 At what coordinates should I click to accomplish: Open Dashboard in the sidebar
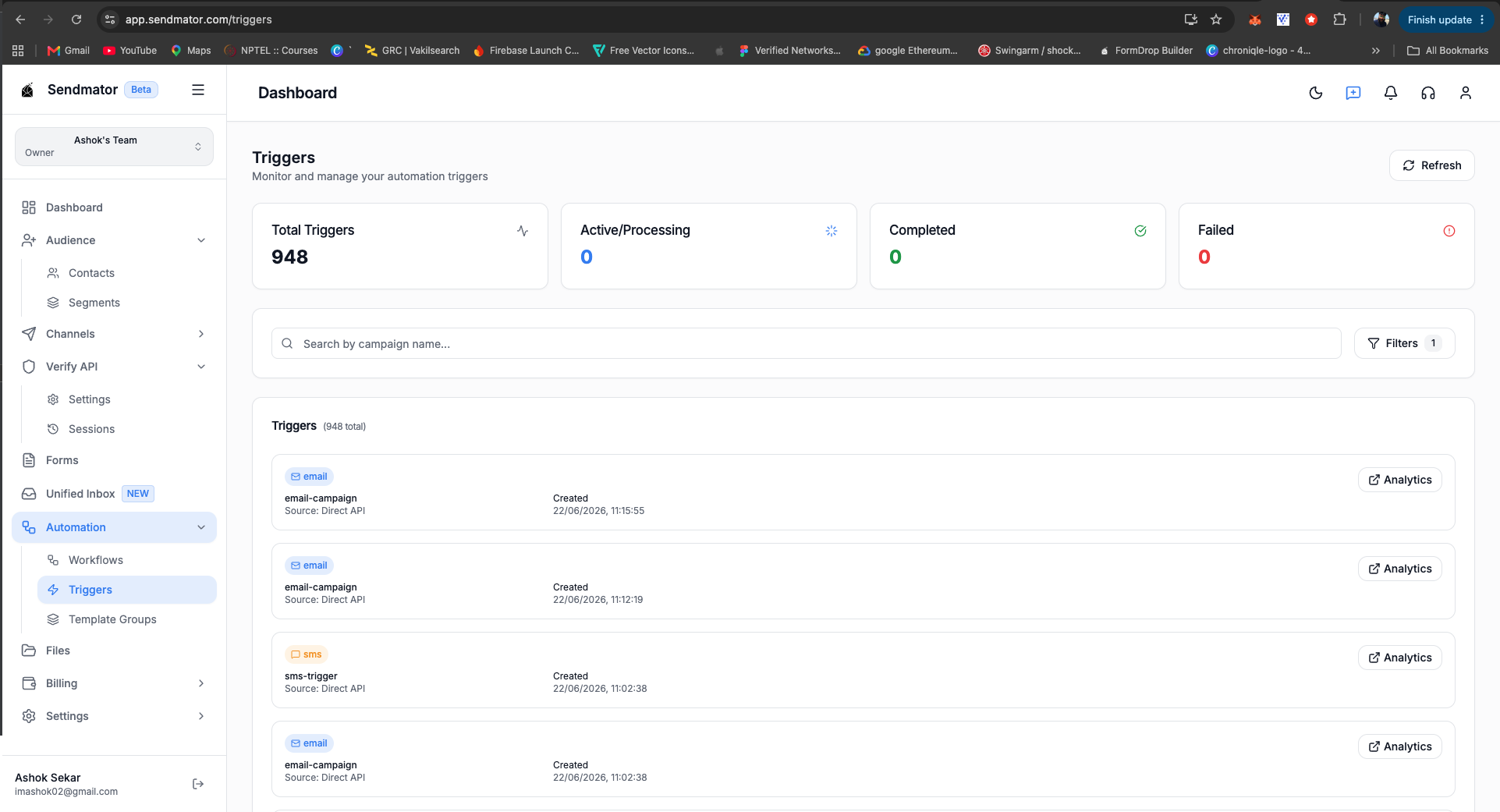[x=114, y=207]
